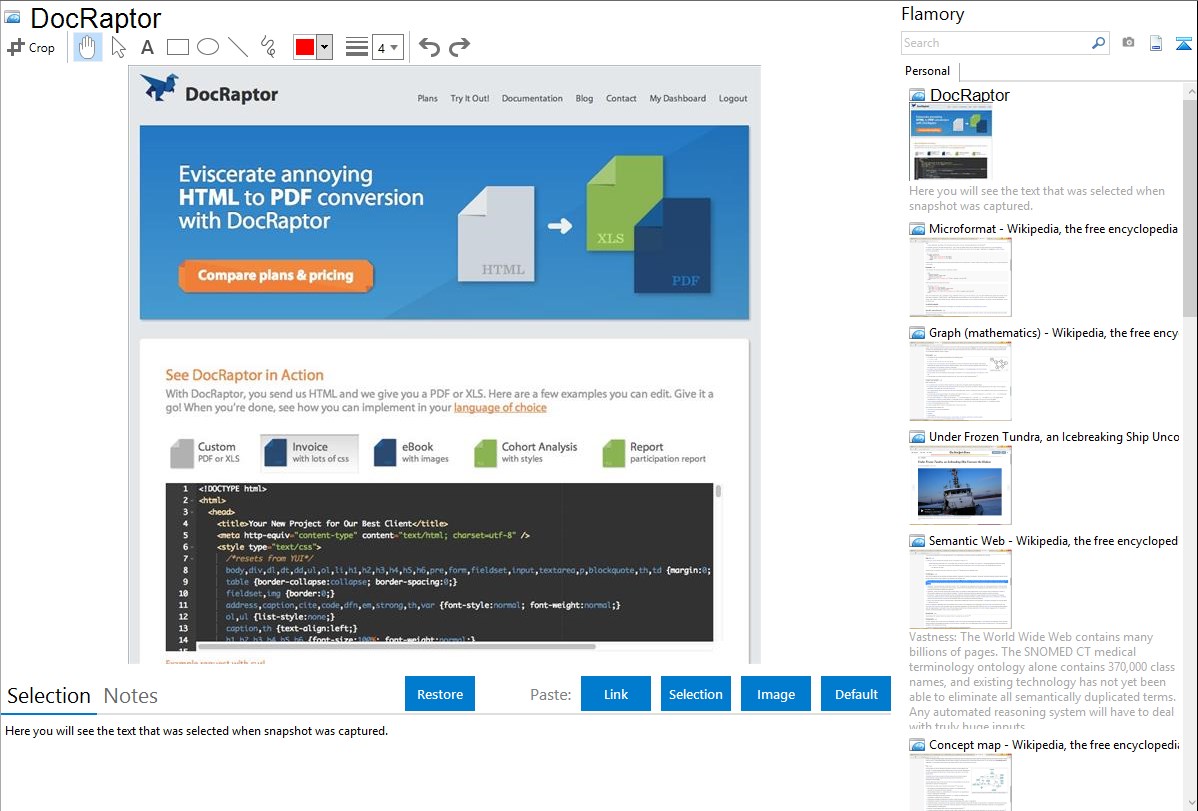The height and width of the screenshot is (811, 1198).
Task: Open the Semantic Web thumbnail
Action: (x=960, y=589)
